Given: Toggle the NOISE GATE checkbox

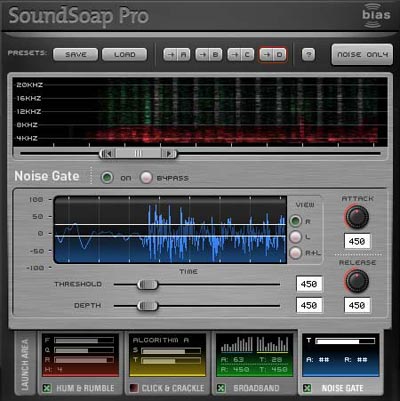Looking at the screenshot, I should [x=307, y=388].
